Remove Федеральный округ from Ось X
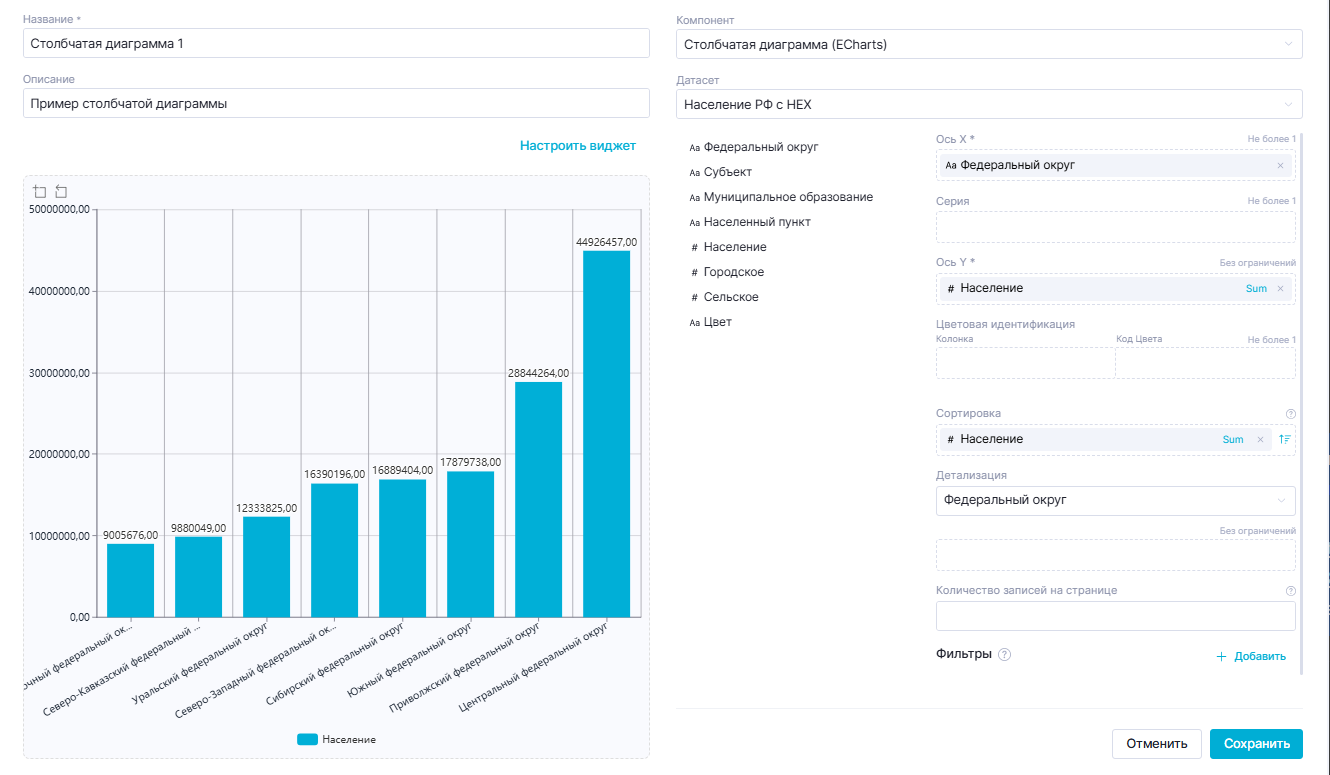 coord(1280,165)
